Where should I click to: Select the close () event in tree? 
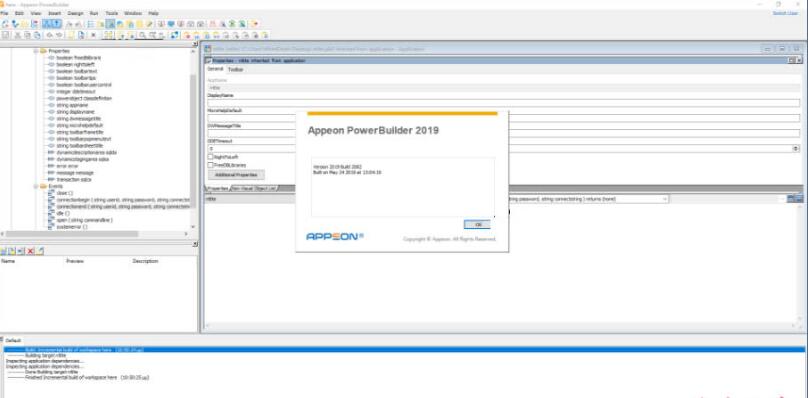[65, 193]
